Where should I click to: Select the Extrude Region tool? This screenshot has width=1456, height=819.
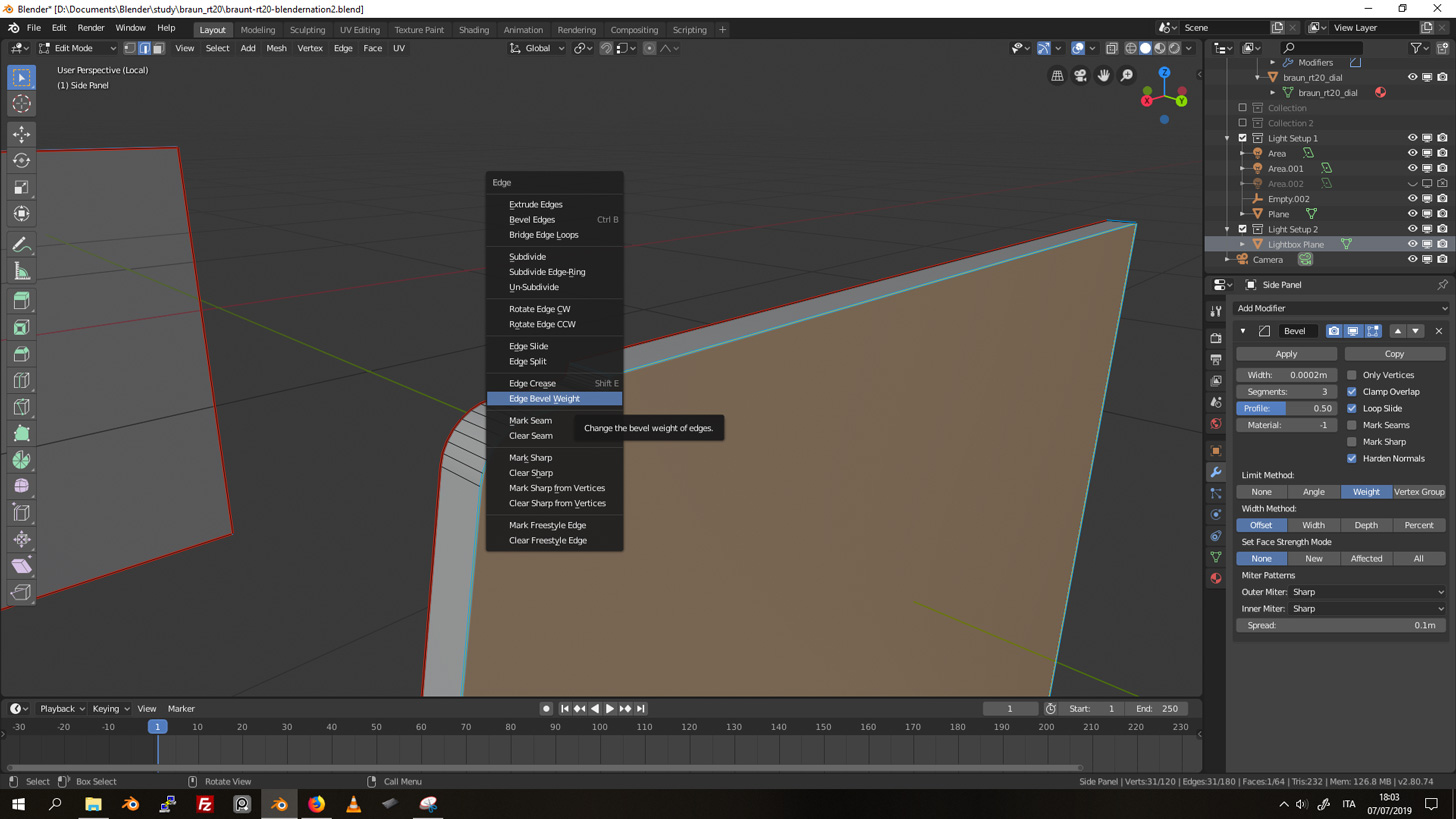click(21, 301)
